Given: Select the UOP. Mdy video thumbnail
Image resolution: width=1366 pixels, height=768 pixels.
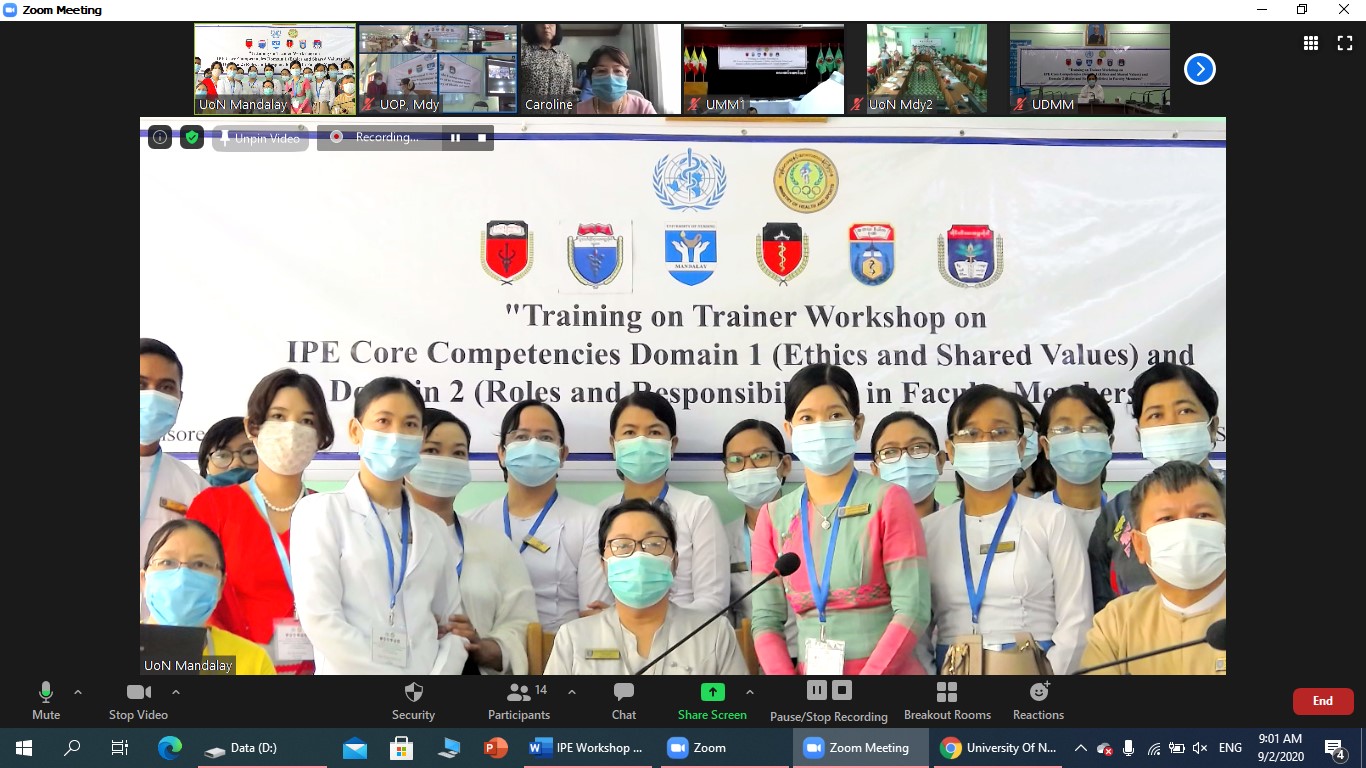Looking at the screenshot, I should [438, 69].
